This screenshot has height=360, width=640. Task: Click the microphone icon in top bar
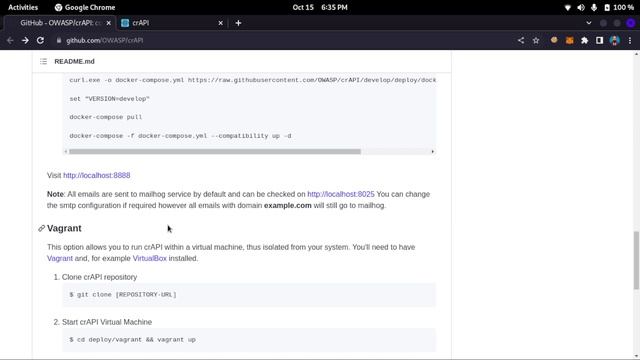(x=594, y=7)
